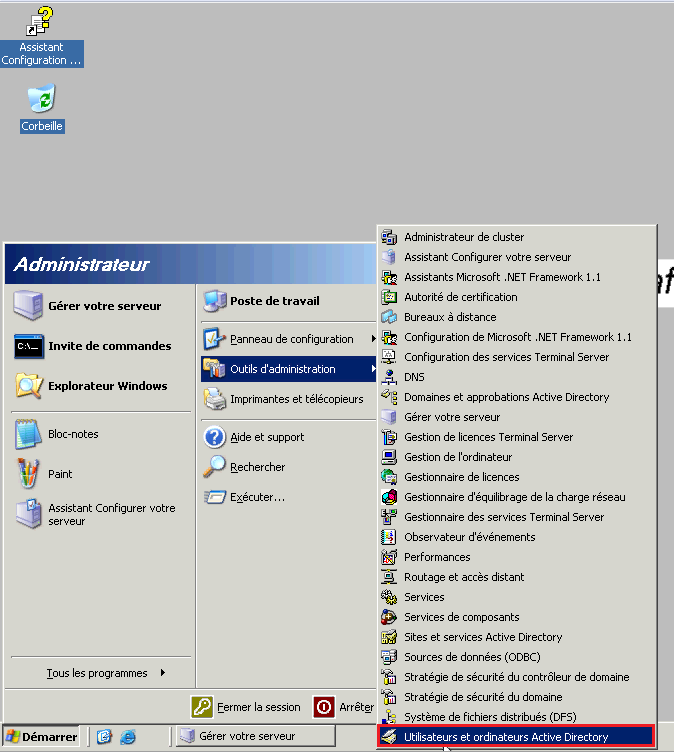This screenshot has width=674, height=752.
Task: Click the show desktop quick launch icon
Action: coord(104,736)
